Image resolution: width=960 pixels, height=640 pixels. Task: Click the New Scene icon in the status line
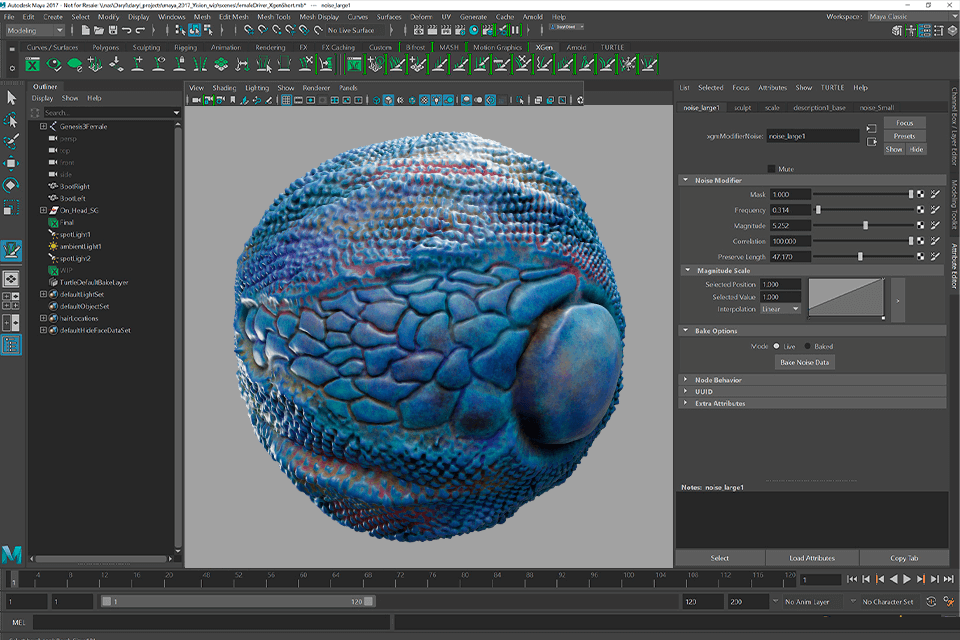pyautogui.click(x=85, y=30)
